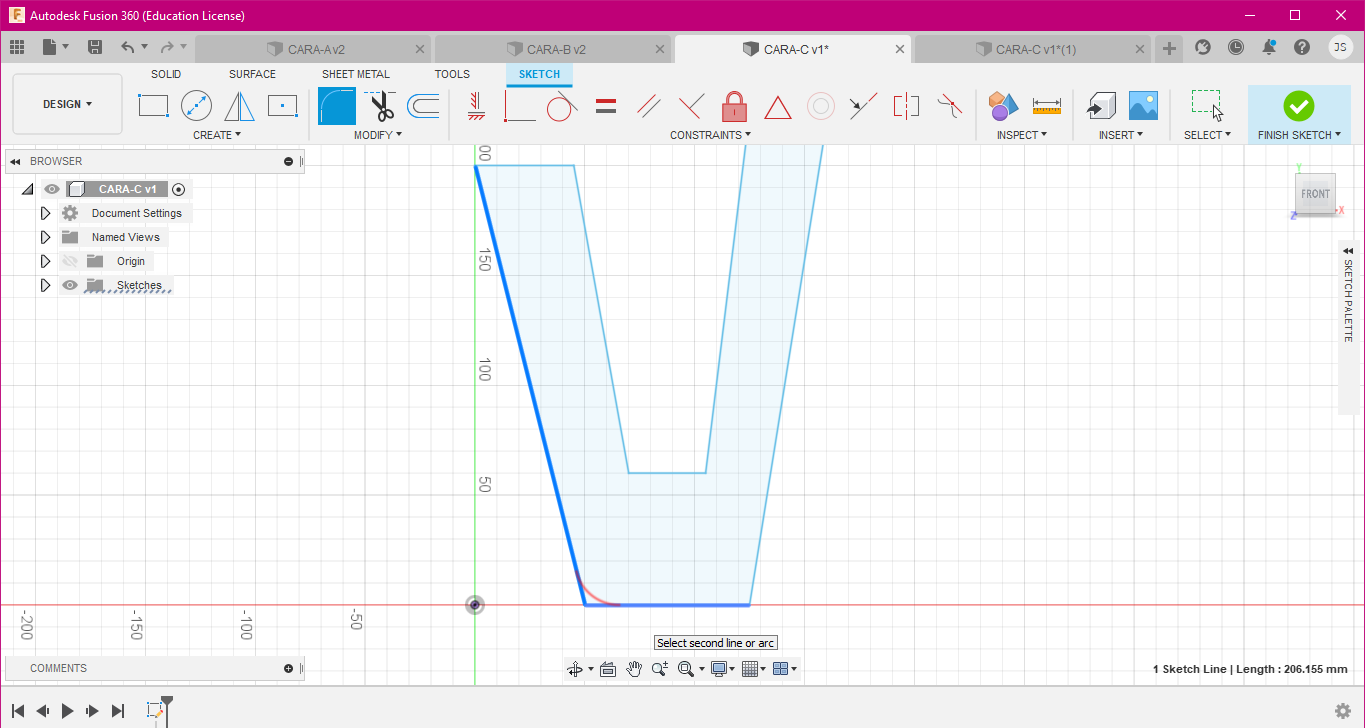Click the Front face of the ViewCube

[1315, 194]
